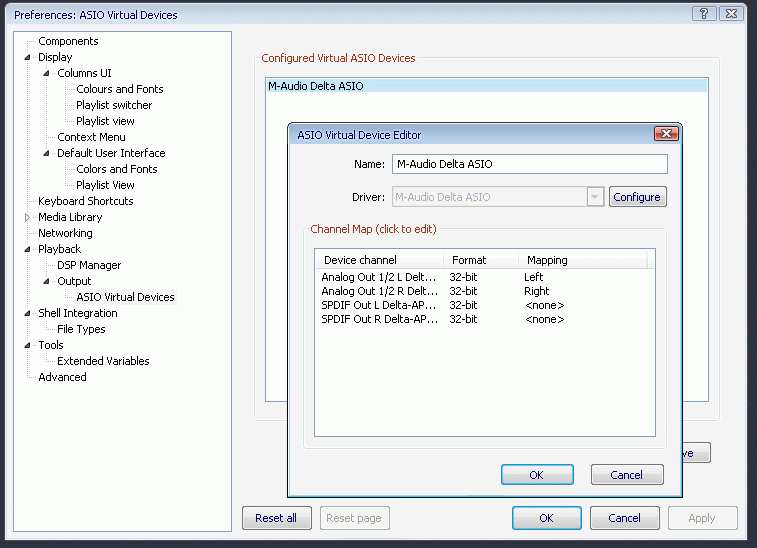Collapse the Shell Integration node
Screen dimensions: 757x548
[x=28, y=313]
